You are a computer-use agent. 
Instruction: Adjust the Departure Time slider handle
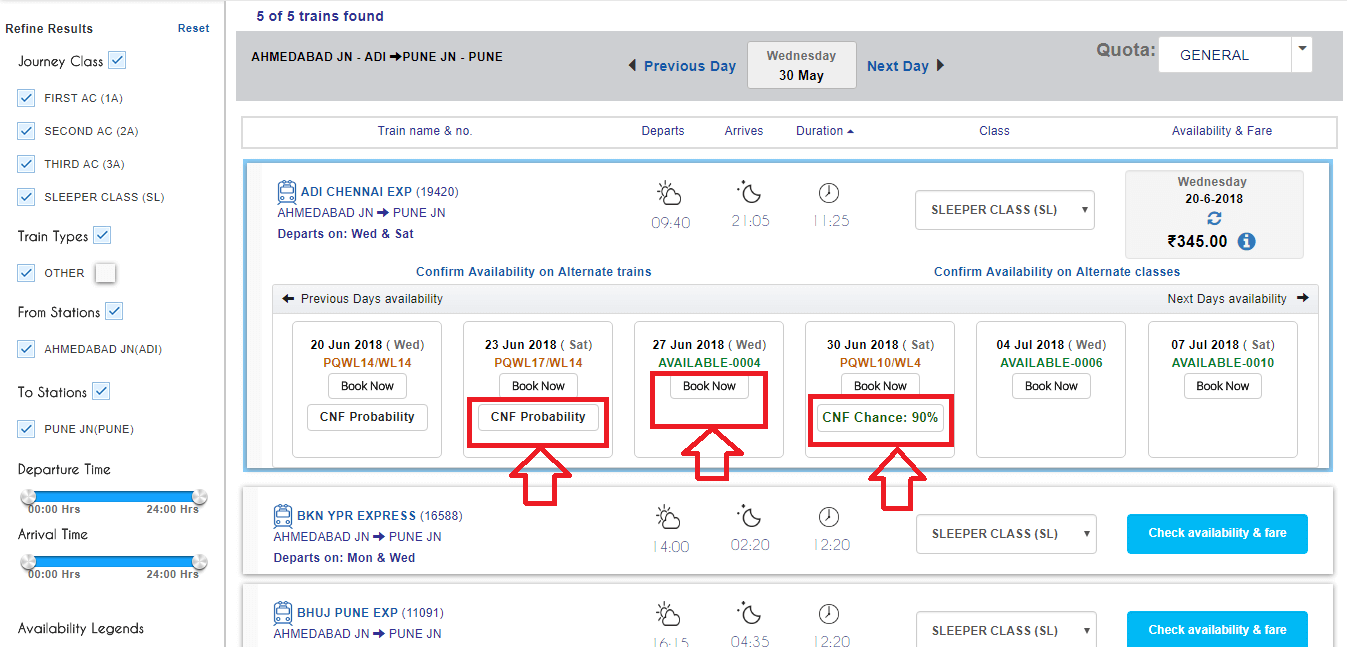(x=30, y=495)
